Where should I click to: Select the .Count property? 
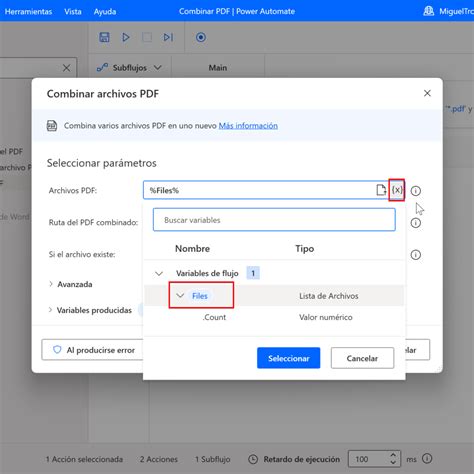tap(214, 317)
